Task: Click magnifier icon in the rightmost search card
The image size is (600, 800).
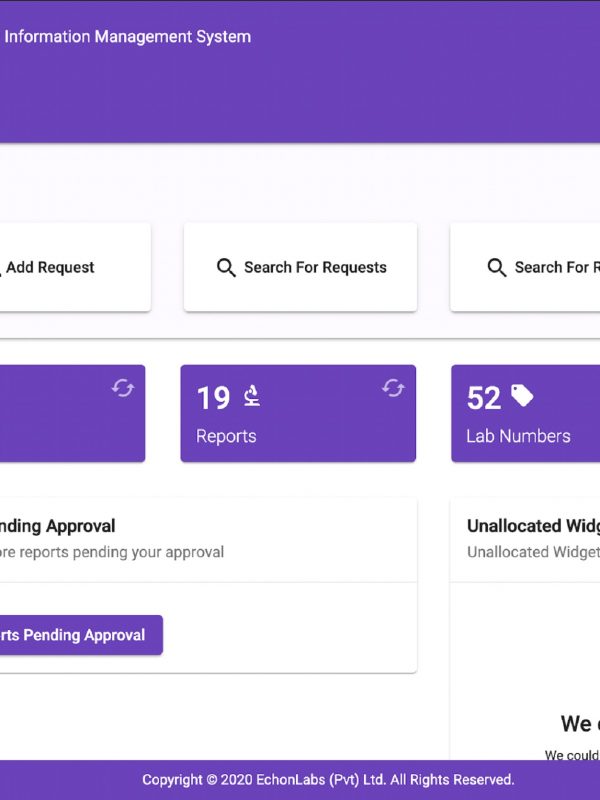Action: pyautogui.click(x=496, y=267)
